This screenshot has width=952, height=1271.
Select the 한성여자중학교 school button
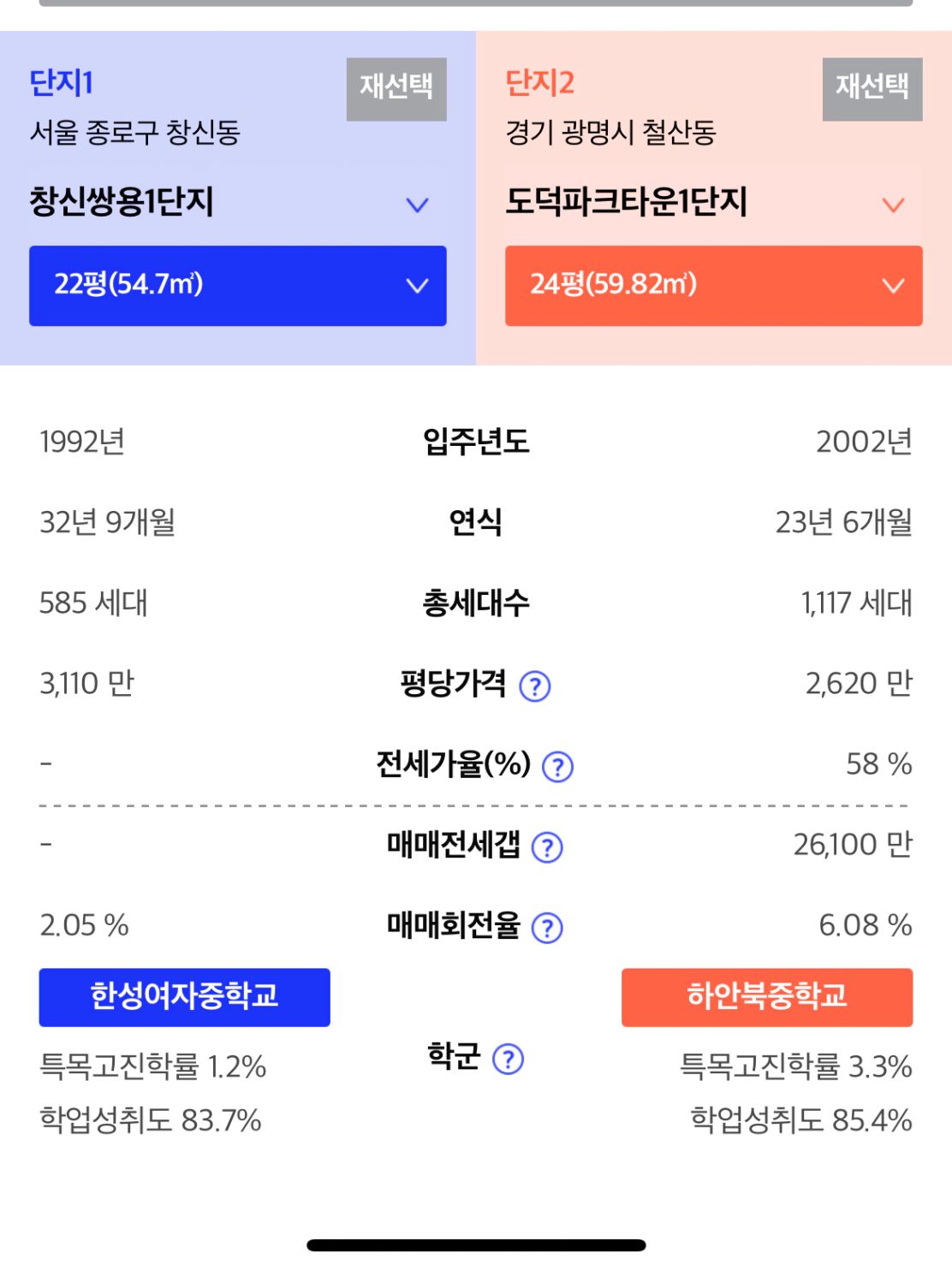[184, 996]
